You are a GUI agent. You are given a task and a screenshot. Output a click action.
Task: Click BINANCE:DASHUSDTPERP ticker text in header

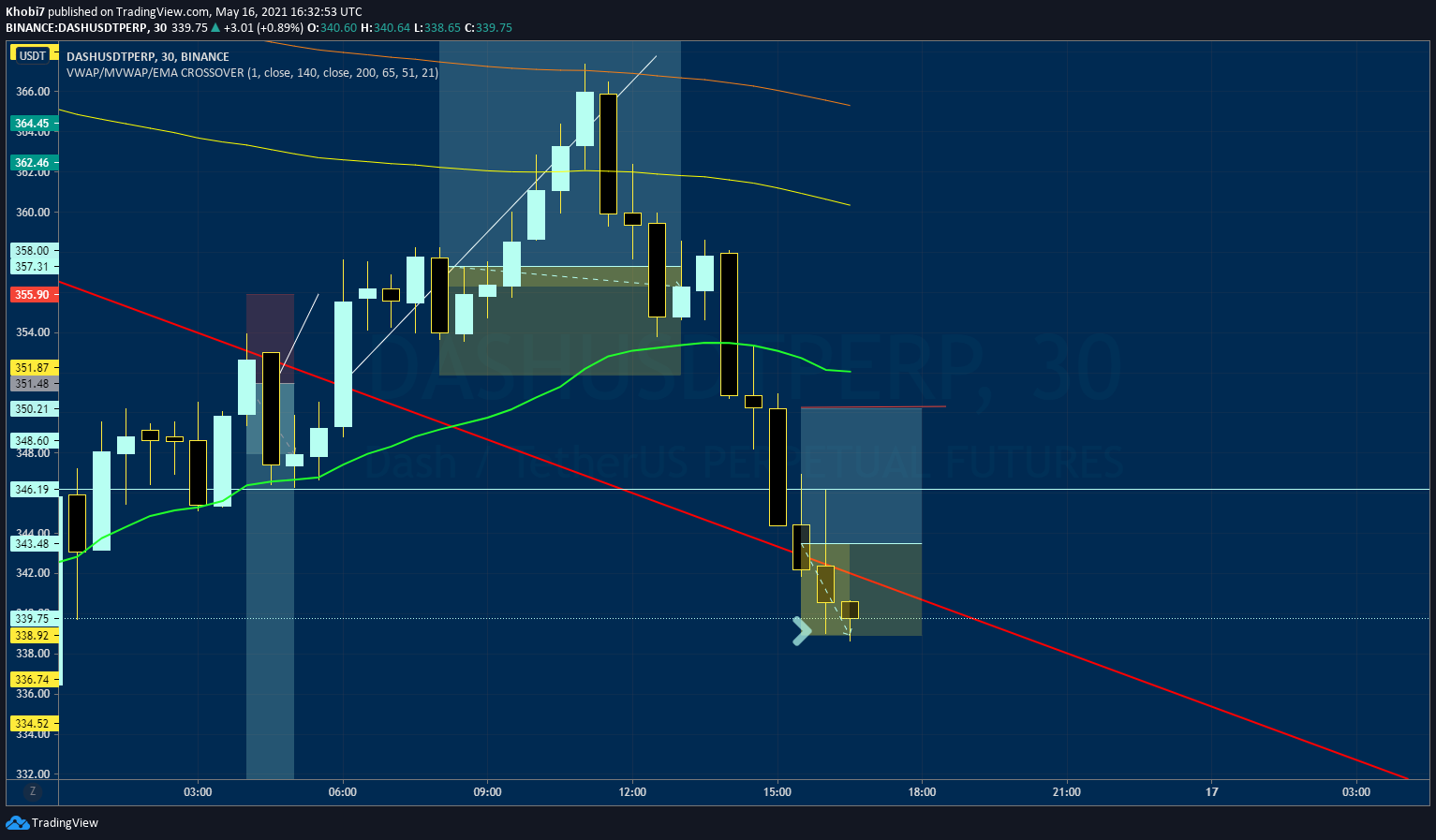coord(77,27)
